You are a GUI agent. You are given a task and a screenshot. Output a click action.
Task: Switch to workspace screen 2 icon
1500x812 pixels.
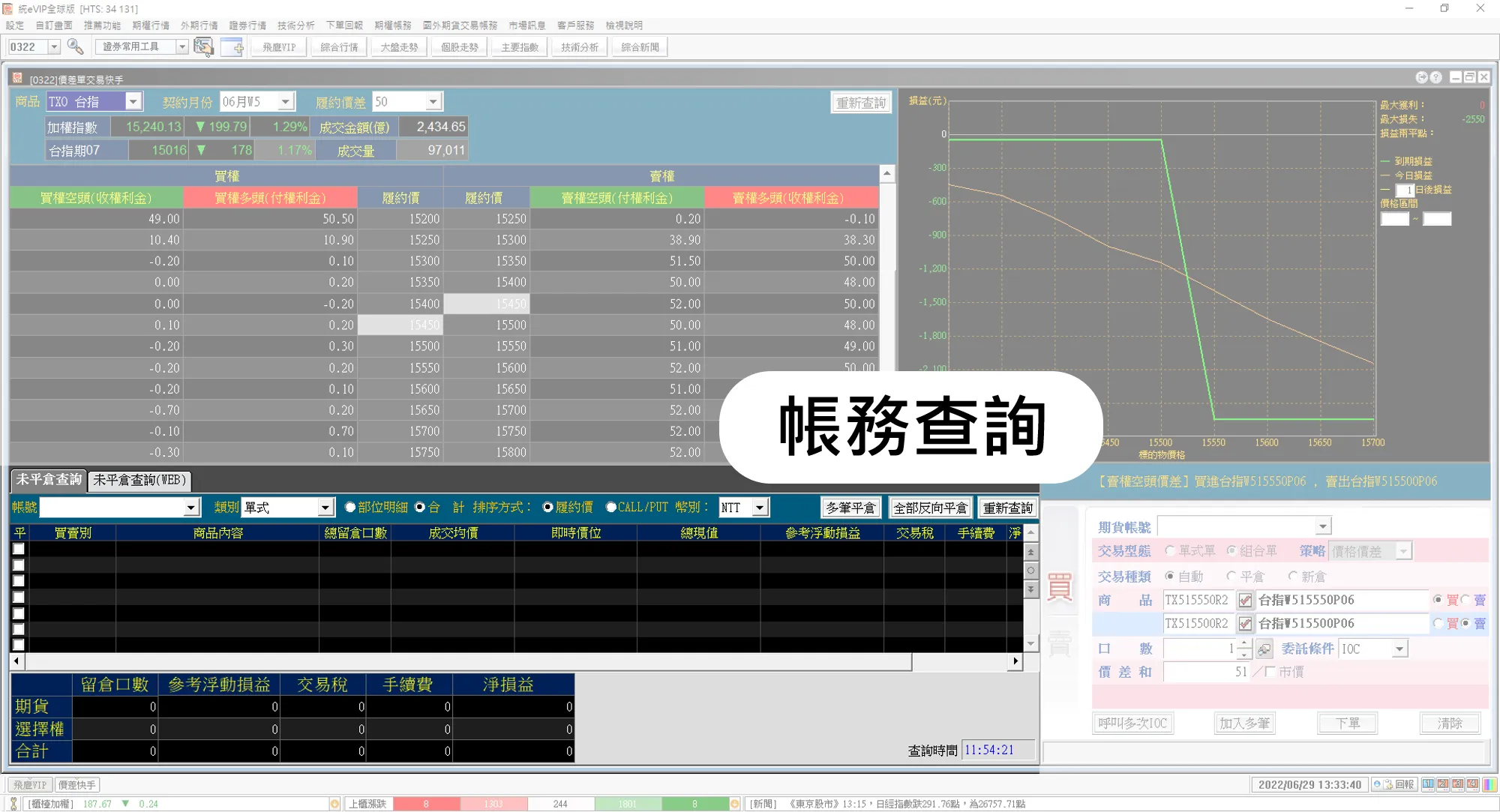(1442, 784)
